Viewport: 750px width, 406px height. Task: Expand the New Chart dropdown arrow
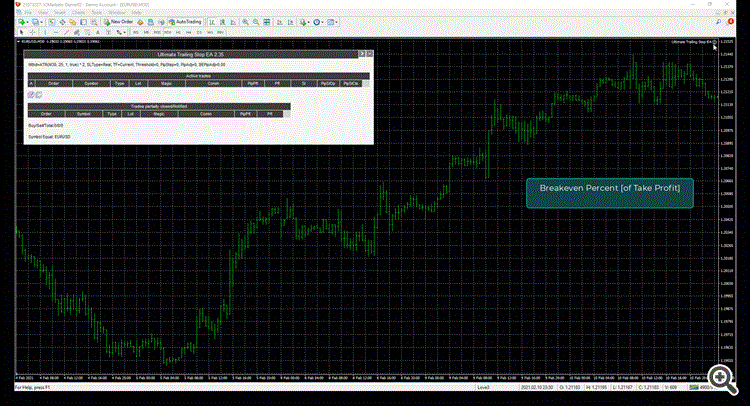pyautogui.click(x=27, y=22)
